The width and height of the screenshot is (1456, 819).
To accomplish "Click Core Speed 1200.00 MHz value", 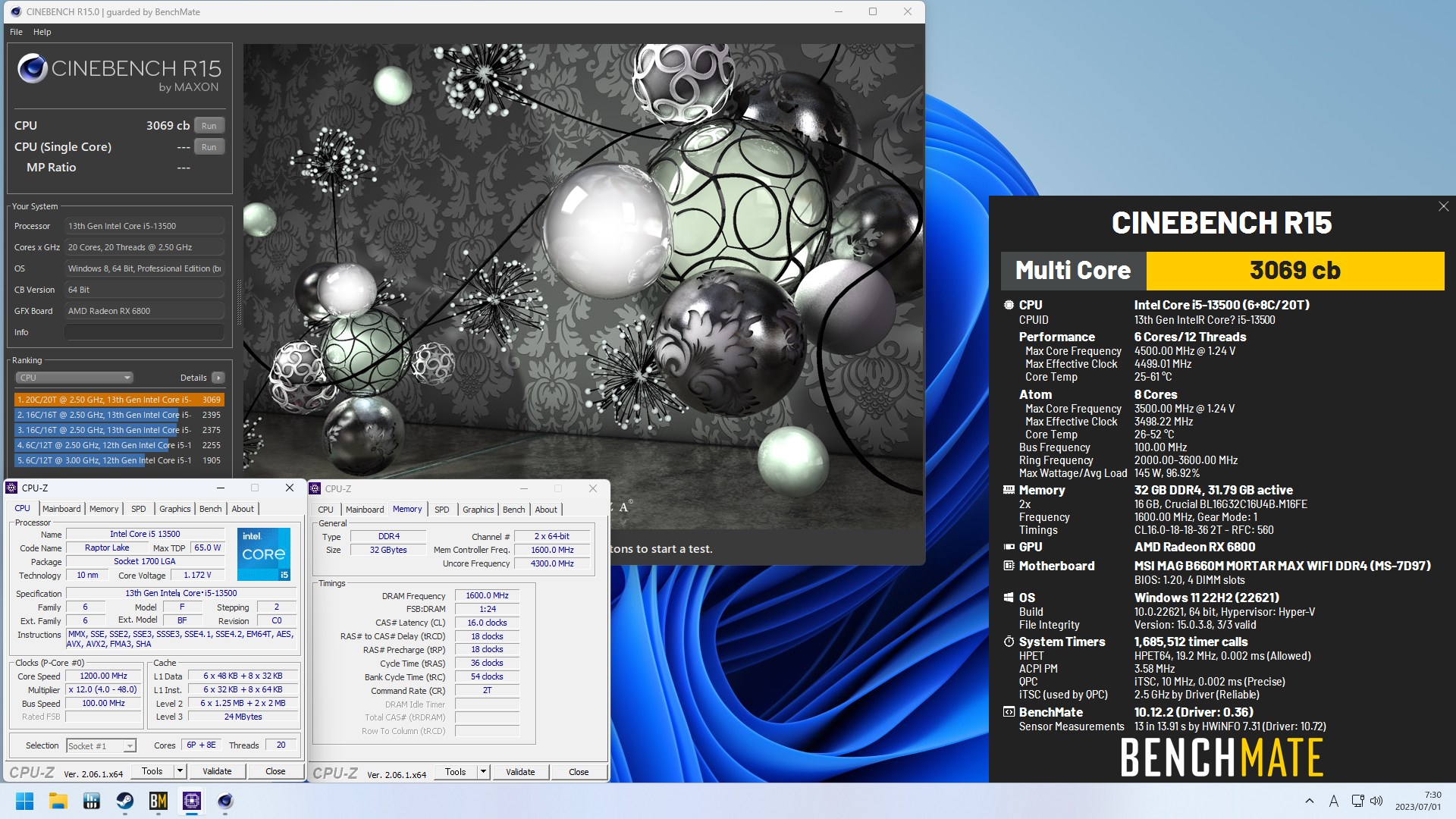I will tap(104, 676).
